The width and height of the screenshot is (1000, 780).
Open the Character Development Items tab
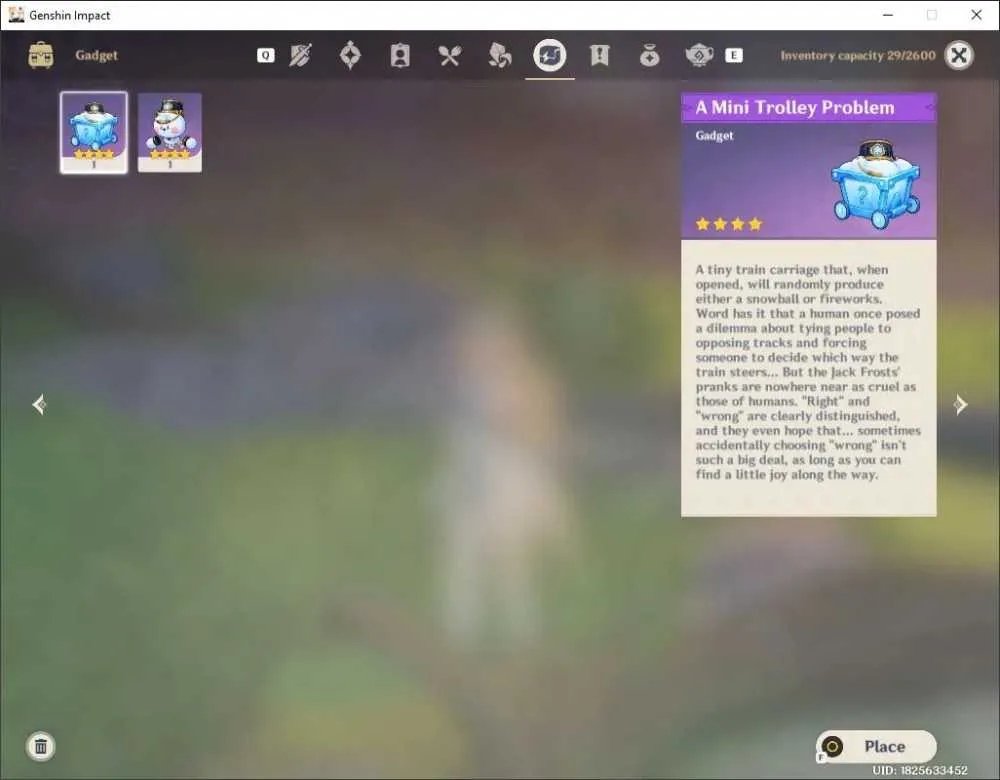(400, 55)
